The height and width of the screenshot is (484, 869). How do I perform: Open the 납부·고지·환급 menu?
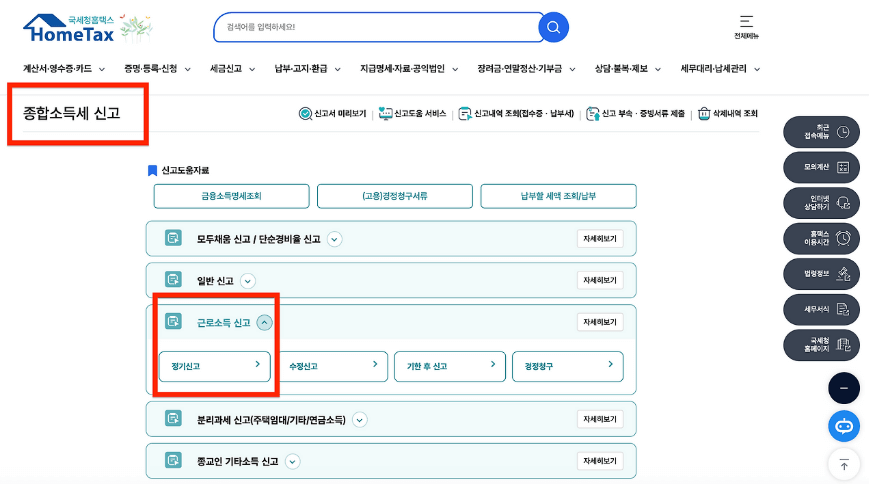308,69
